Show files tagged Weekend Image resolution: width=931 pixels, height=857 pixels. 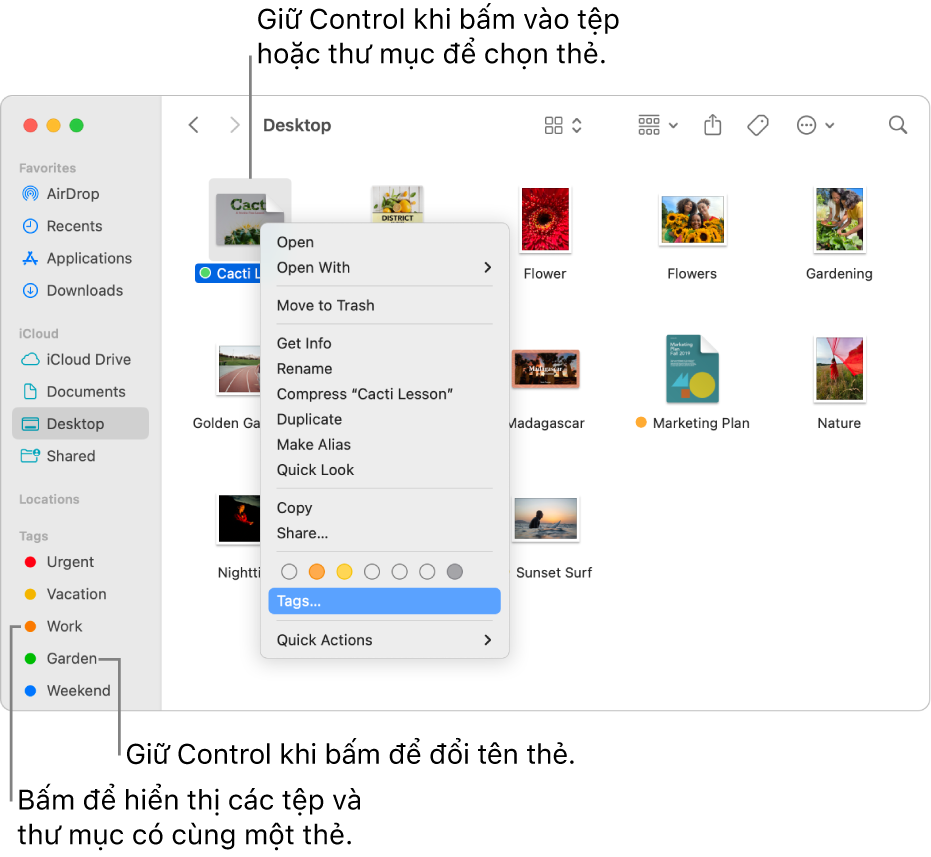coord(80,690)
